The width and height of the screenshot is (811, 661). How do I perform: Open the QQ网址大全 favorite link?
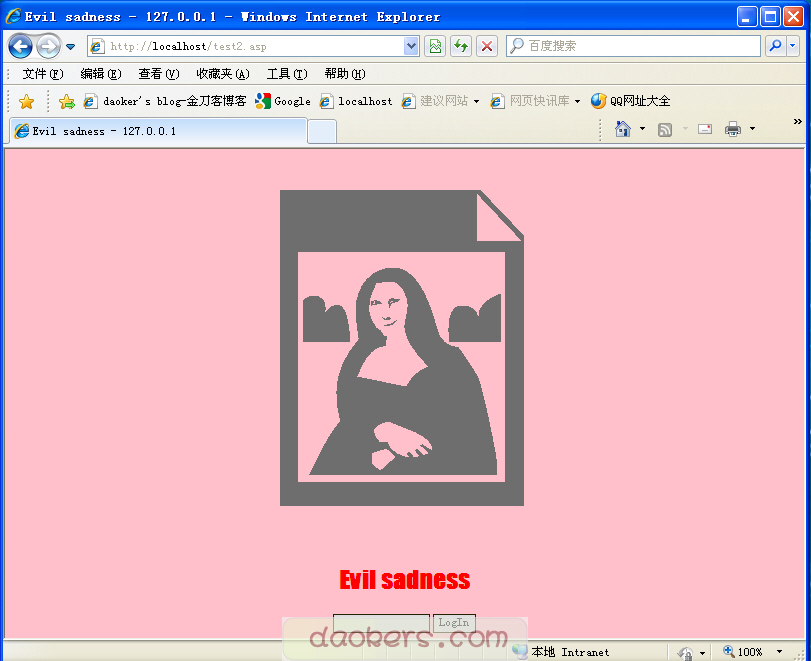coord(630,101)
